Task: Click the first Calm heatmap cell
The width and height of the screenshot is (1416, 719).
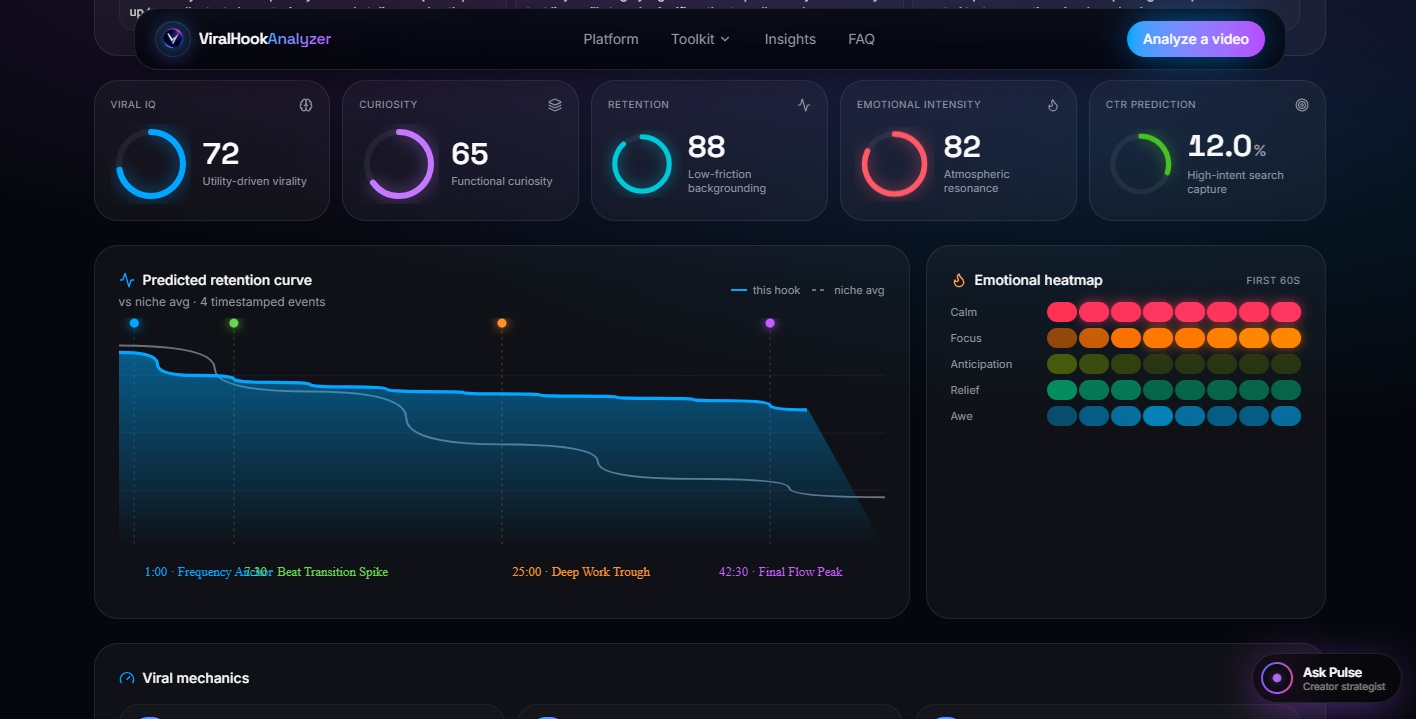Action: point(1062,312)
